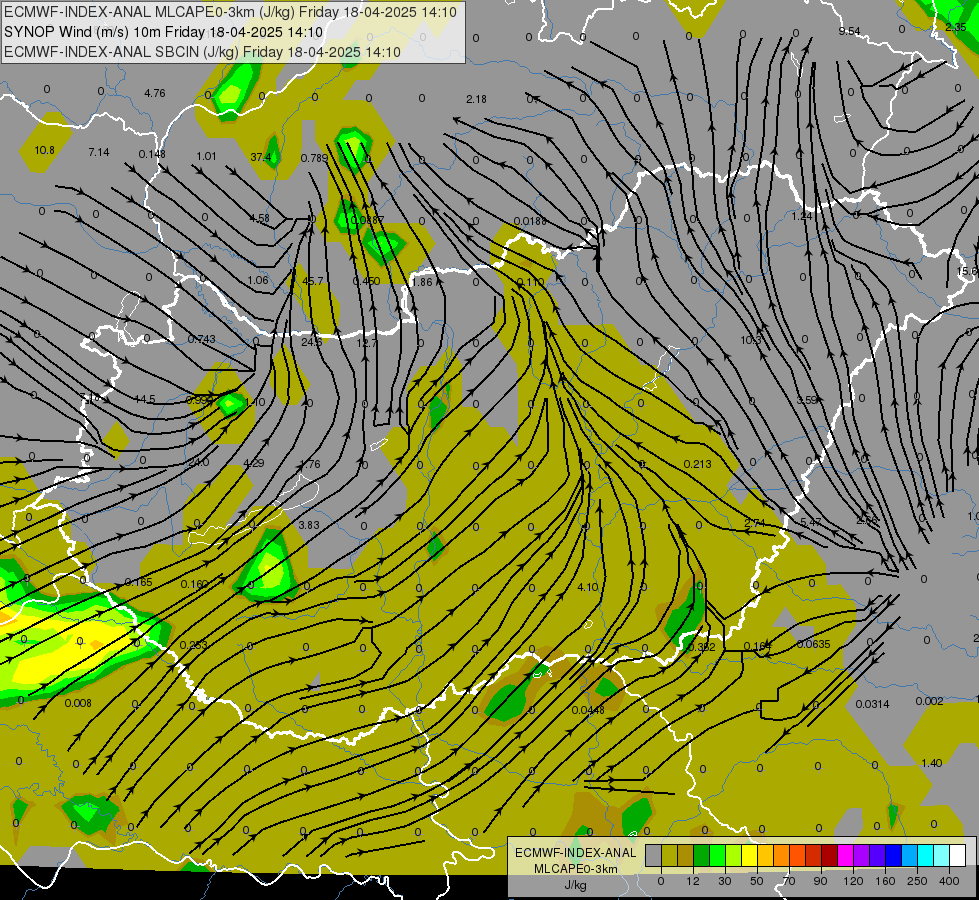The image size is (979, 900).
Task: Click the gray swatch in the legend
Action: tap(653, 855)
